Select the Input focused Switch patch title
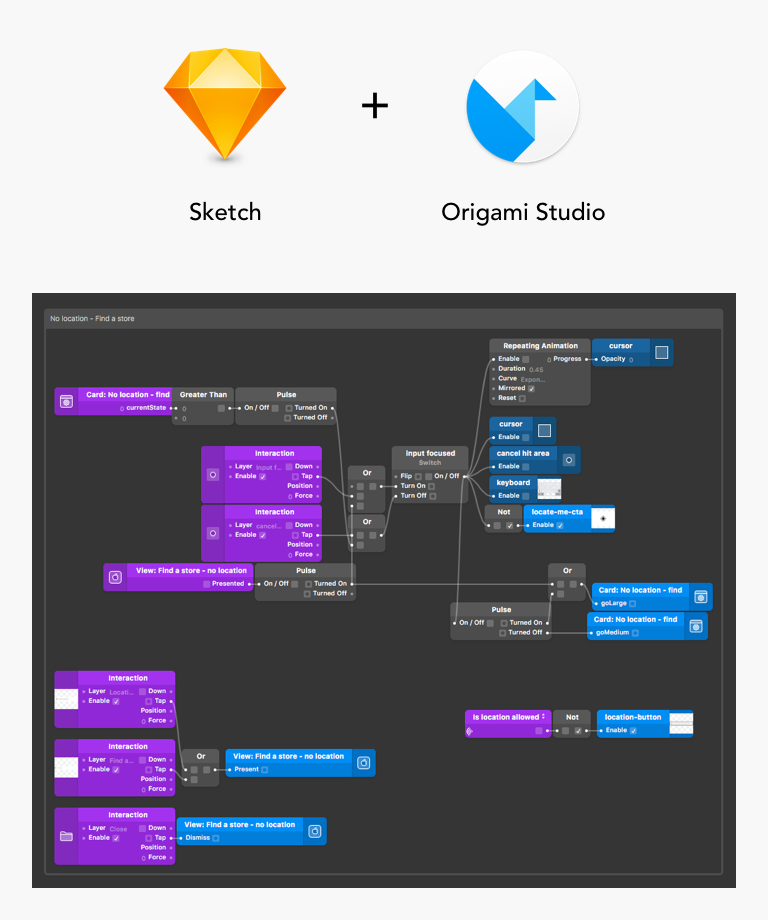This screenshot has width=768, height=920. [430, 454]
